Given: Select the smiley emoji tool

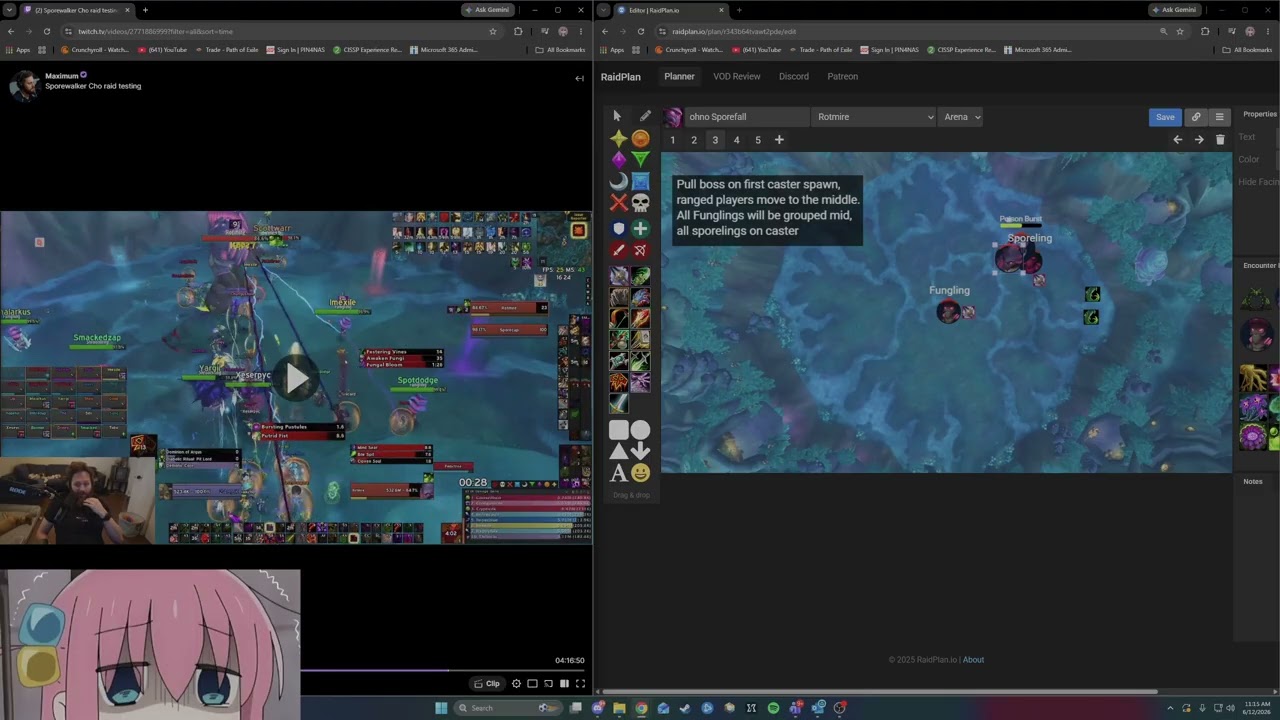Looking at the screenshot, I should tap(641, 473).
